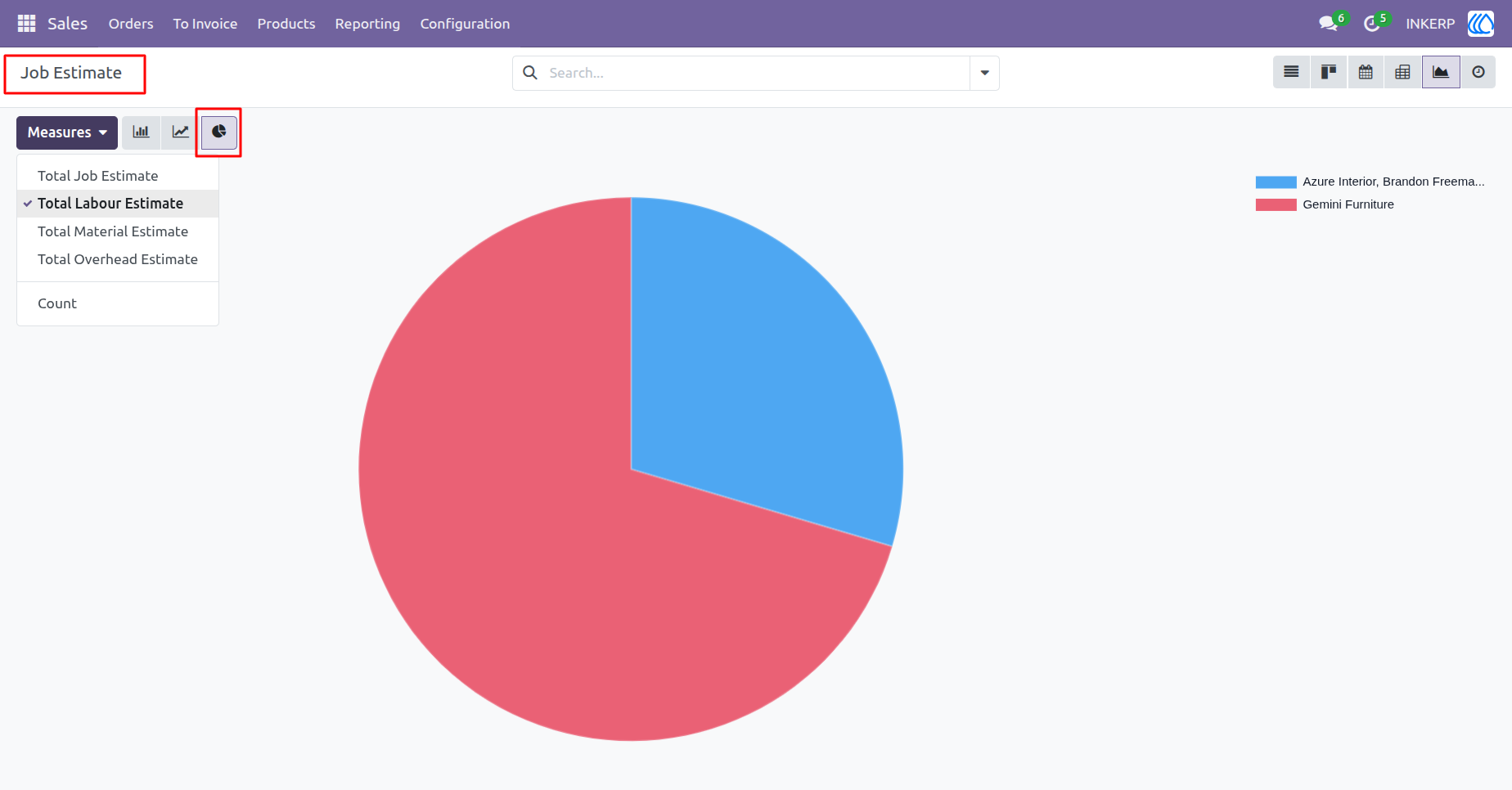Viewport: 1512px width, 790px height.
Task: Expand the search filter options arrow
Action: [984, 73]
